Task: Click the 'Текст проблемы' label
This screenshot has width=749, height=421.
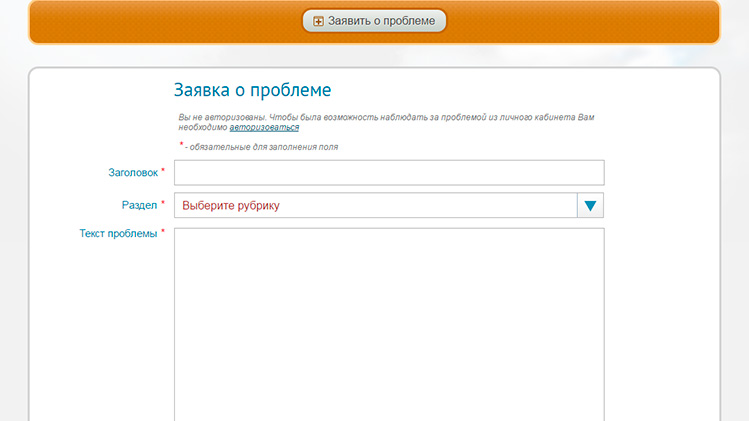Action: pyautogui.click(x=118, y=234)
